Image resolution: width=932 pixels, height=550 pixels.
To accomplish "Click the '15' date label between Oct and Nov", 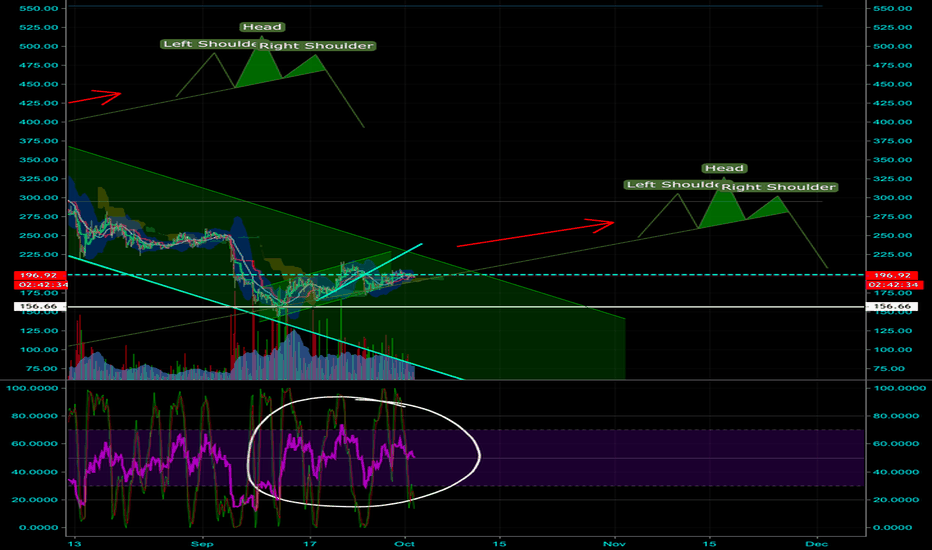I will 499,543.
